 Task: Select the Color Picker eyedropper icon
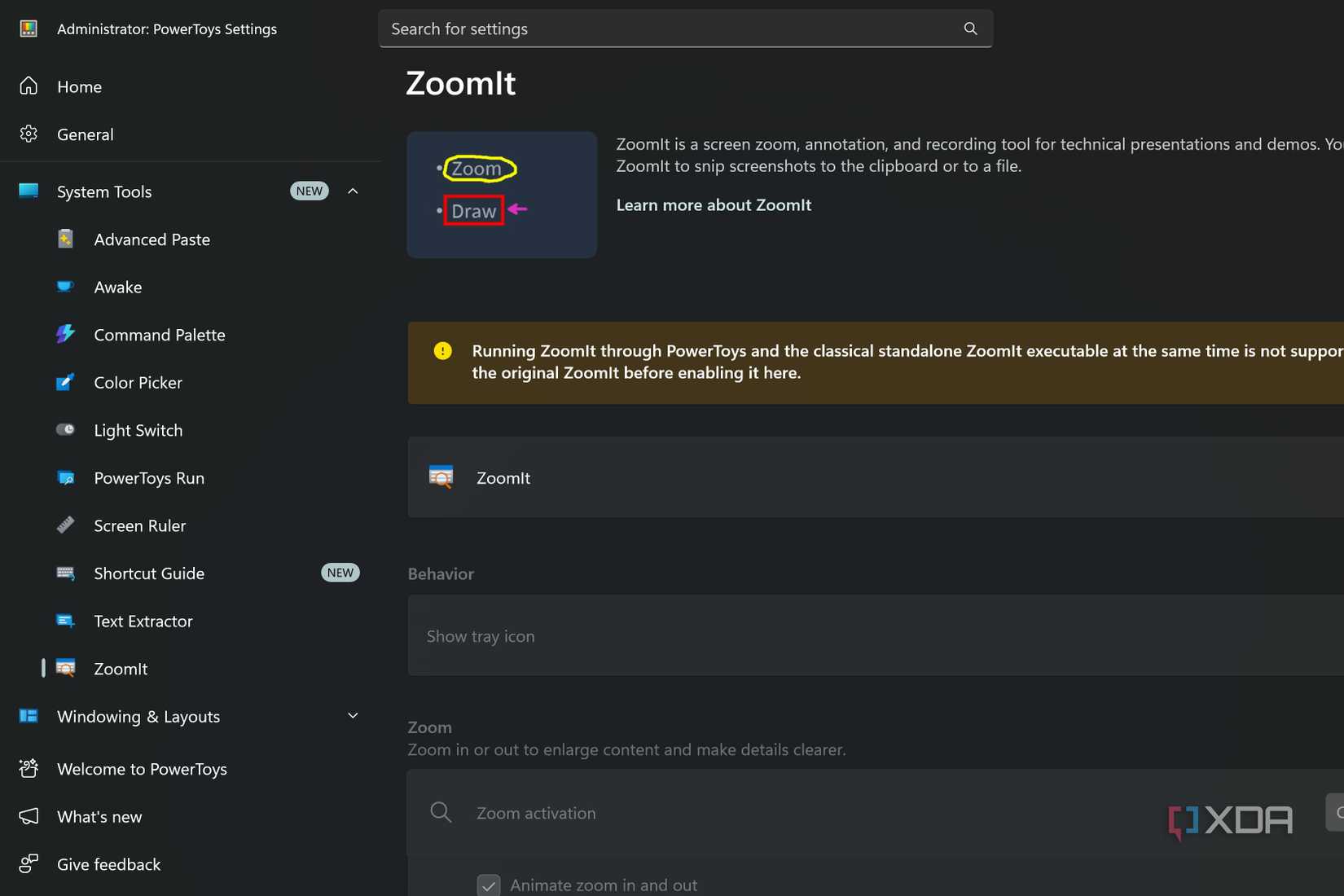(65, 382)
